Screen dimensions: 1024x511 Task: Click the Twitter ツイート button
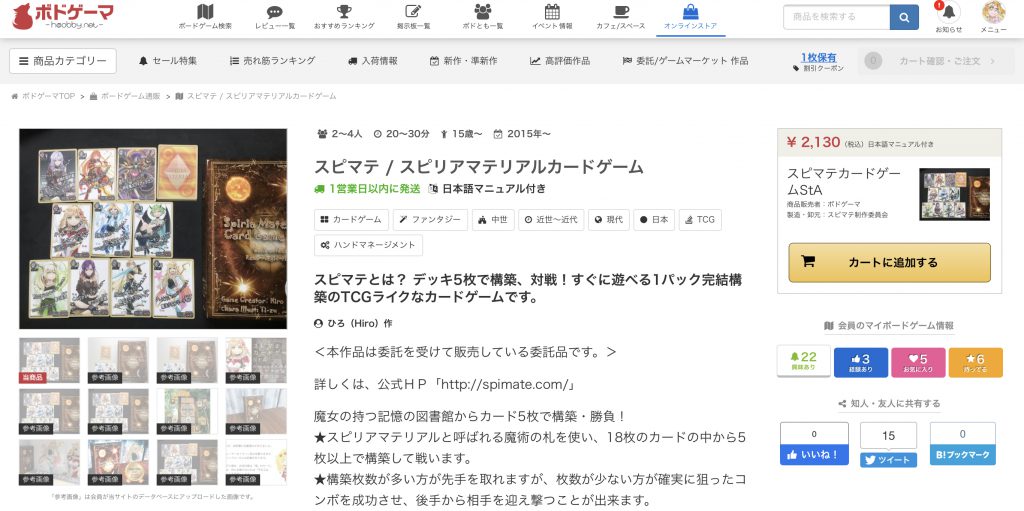[x=888, y=460]
